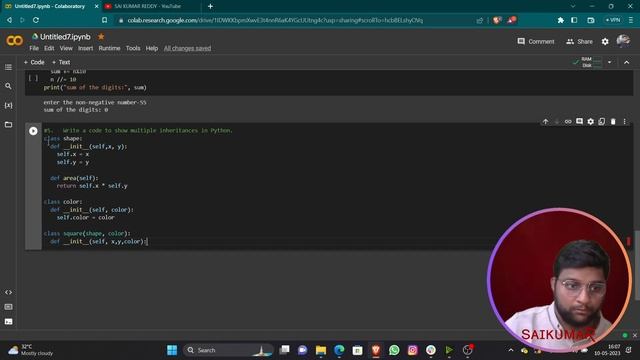Open code snippets panel
Viewport: 640px width, 360px height.
pos(8,292)
